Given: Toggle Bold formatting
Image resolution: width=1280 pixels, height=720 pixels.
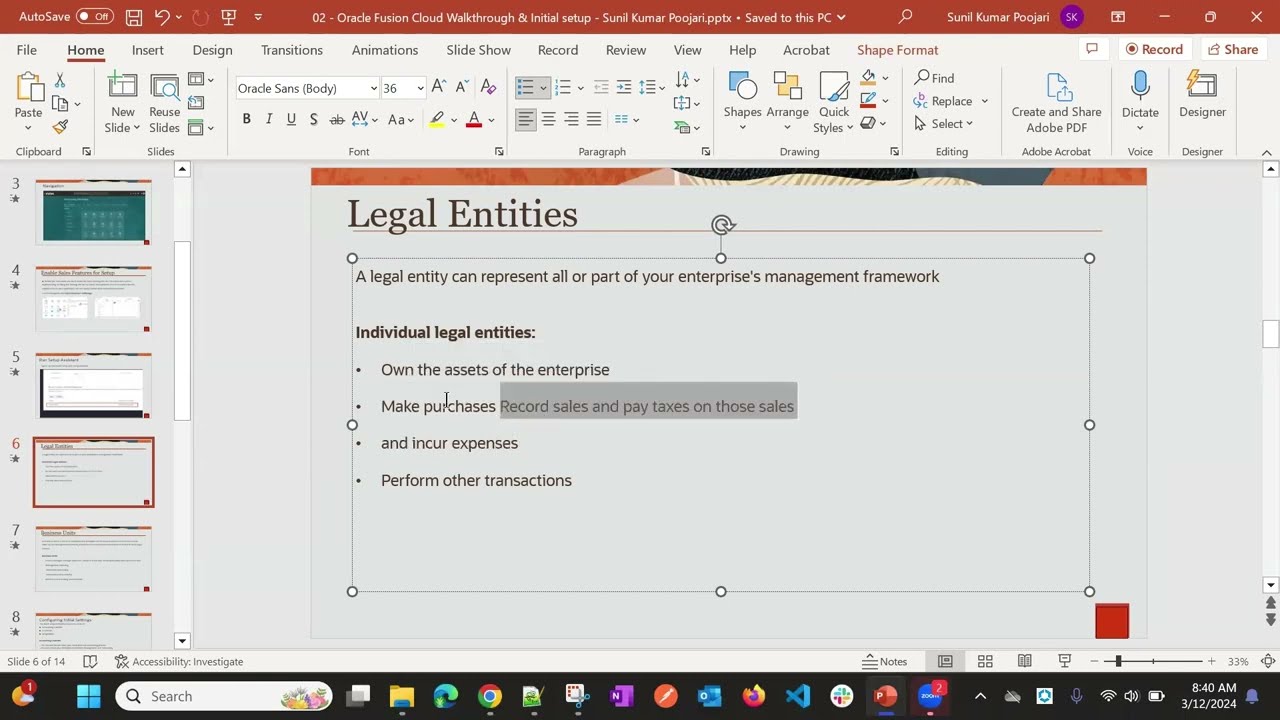Looking at the screenshot, I should (x=246, y=119).
